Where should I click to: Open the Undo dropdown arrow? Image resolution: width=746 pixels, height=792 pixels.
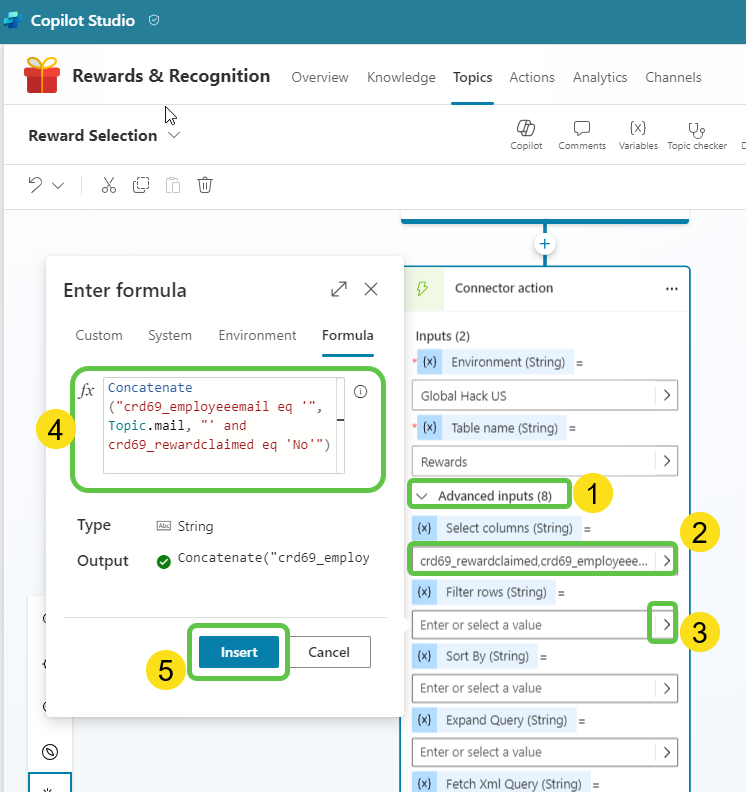[x=58, y=185]
